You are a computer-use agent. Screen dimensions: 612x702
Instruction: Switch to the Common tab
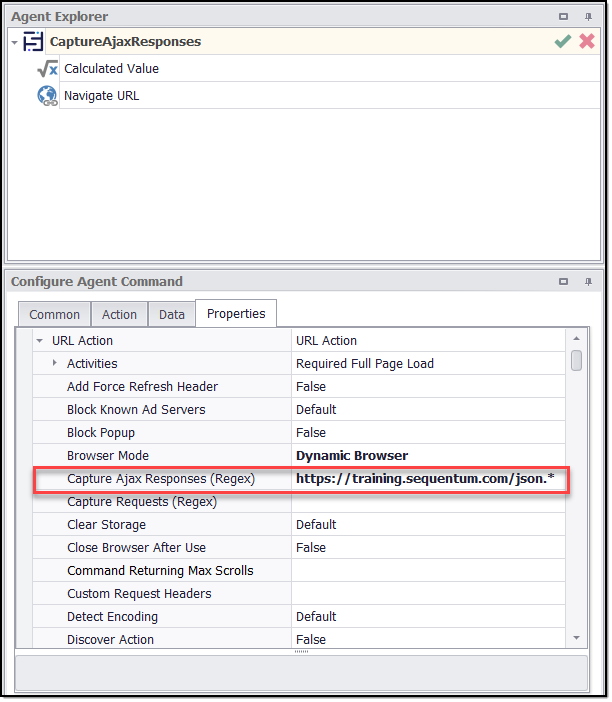[54, 314]
